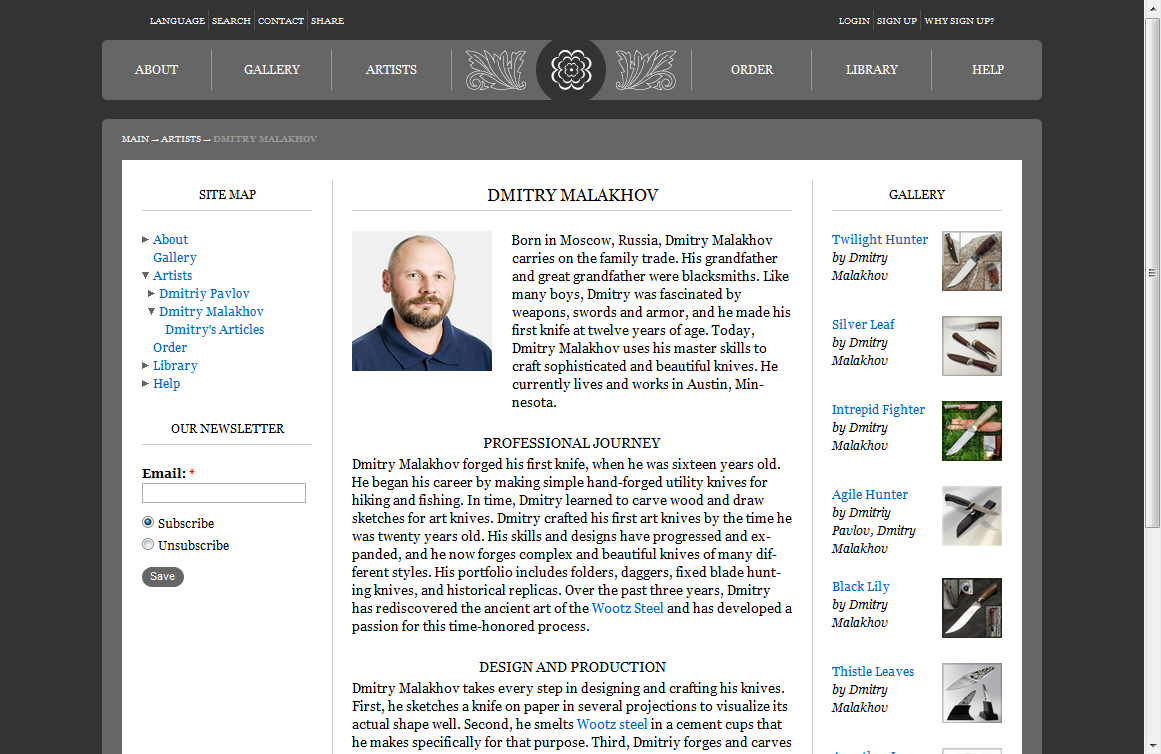Screen dimensions: 1161x754
Task: Focus the newsletter Email input field
Action: point(224,493)
